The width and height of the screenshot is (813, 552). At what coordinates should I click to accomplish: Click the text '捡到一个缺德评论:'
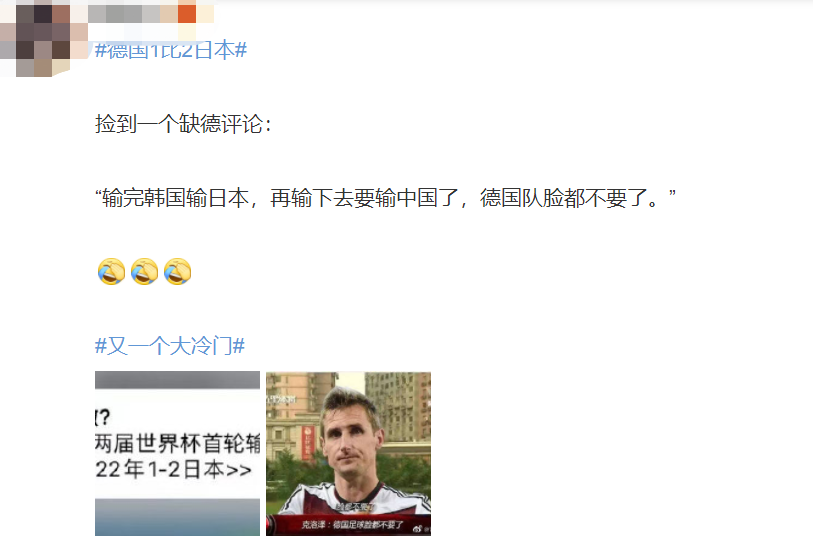pos(184,124)
